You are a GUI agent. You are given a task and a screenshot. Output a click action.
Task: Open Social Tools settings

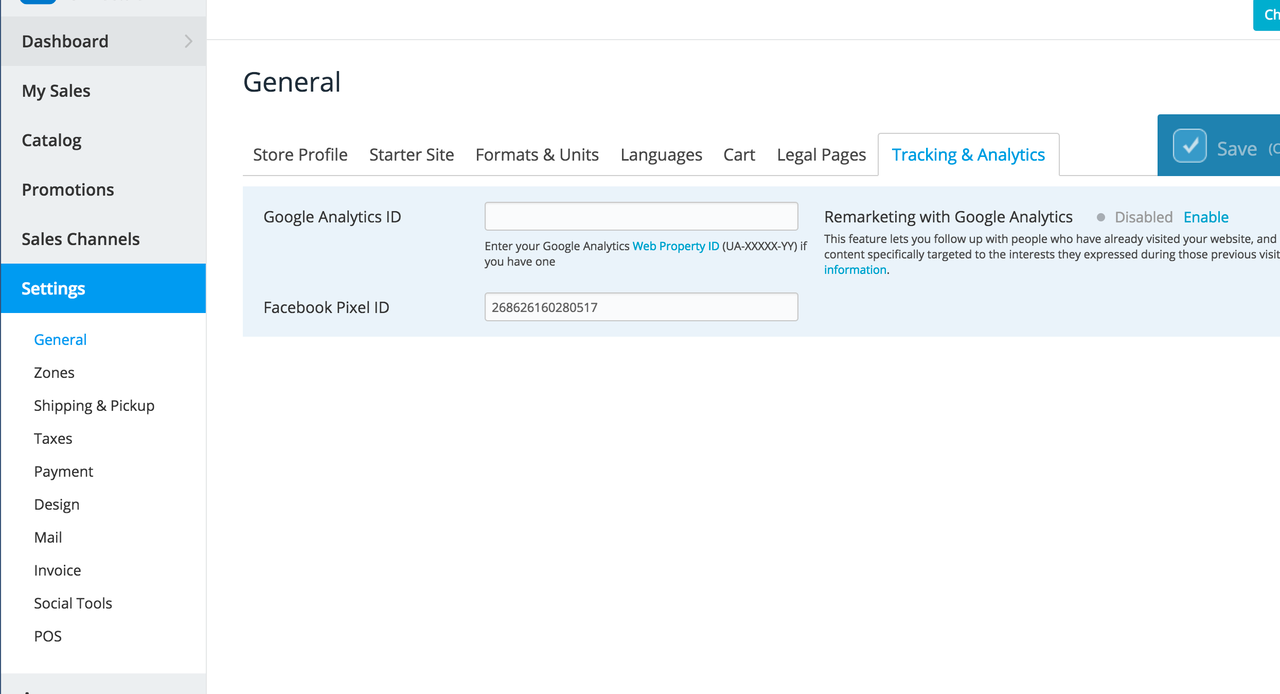pos(73,603)
